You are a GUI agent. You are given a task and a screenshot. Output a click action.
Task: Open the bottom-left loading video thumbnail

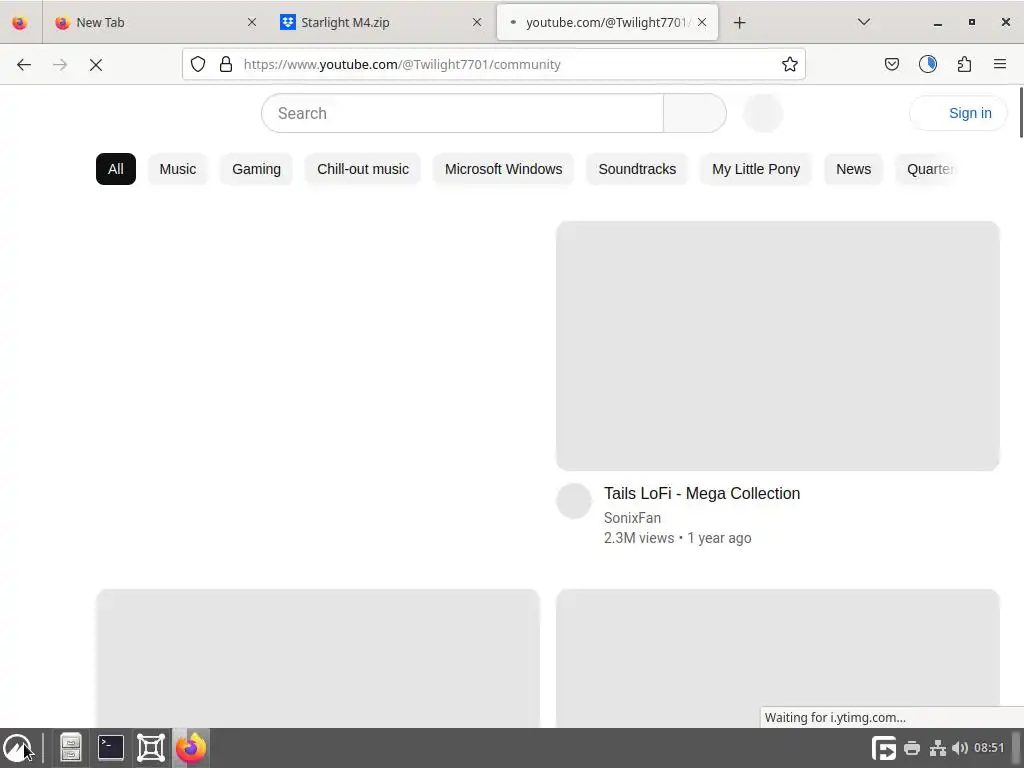(318, 658)
